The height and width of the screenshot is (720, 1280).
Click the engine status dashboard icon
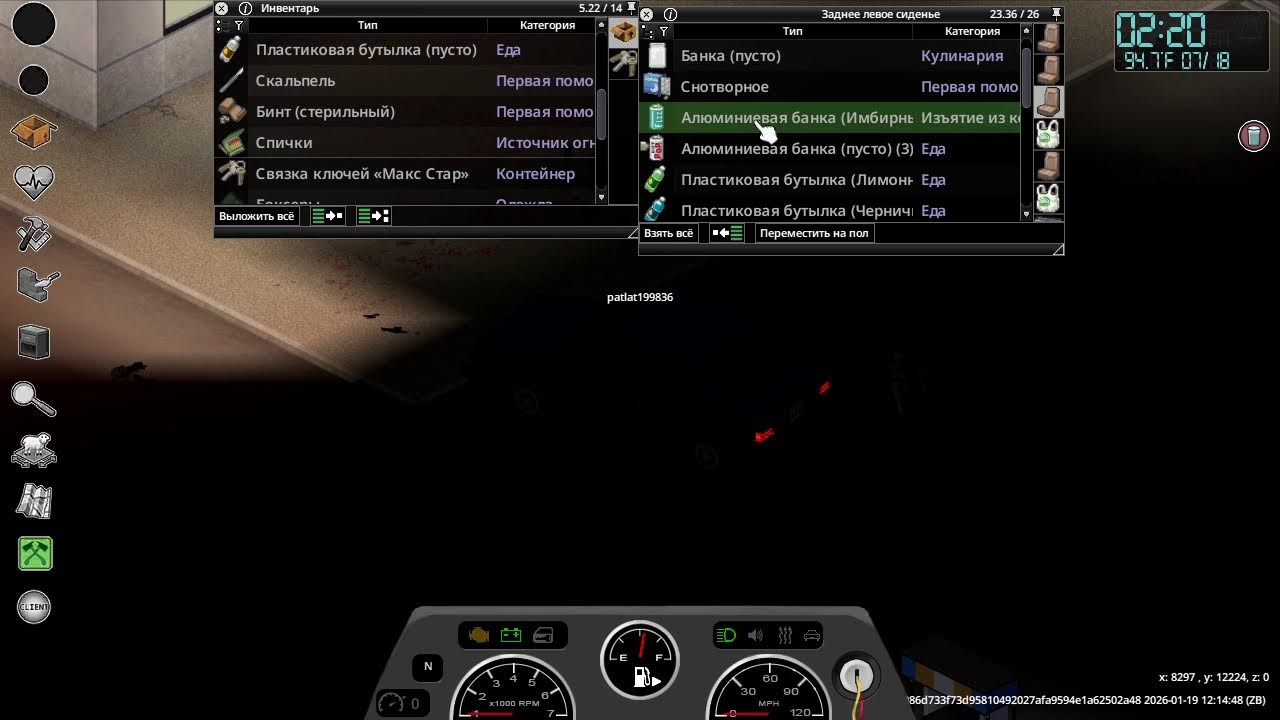point(478,635)
